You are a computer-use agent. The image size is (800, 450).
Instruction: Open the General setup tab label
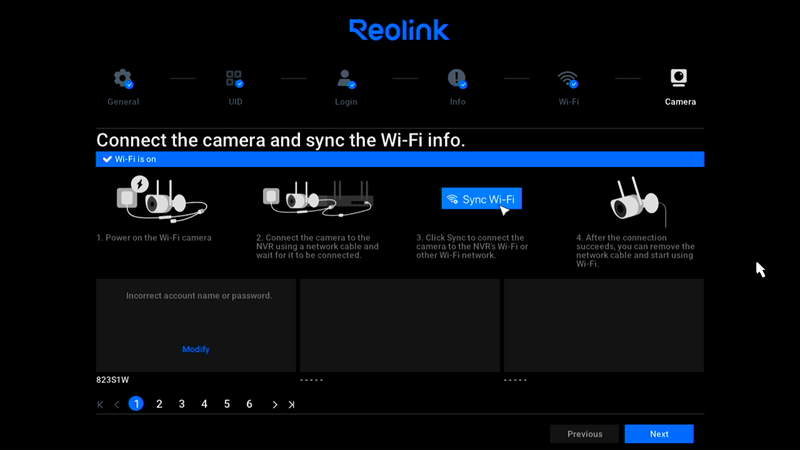point(123,102)
